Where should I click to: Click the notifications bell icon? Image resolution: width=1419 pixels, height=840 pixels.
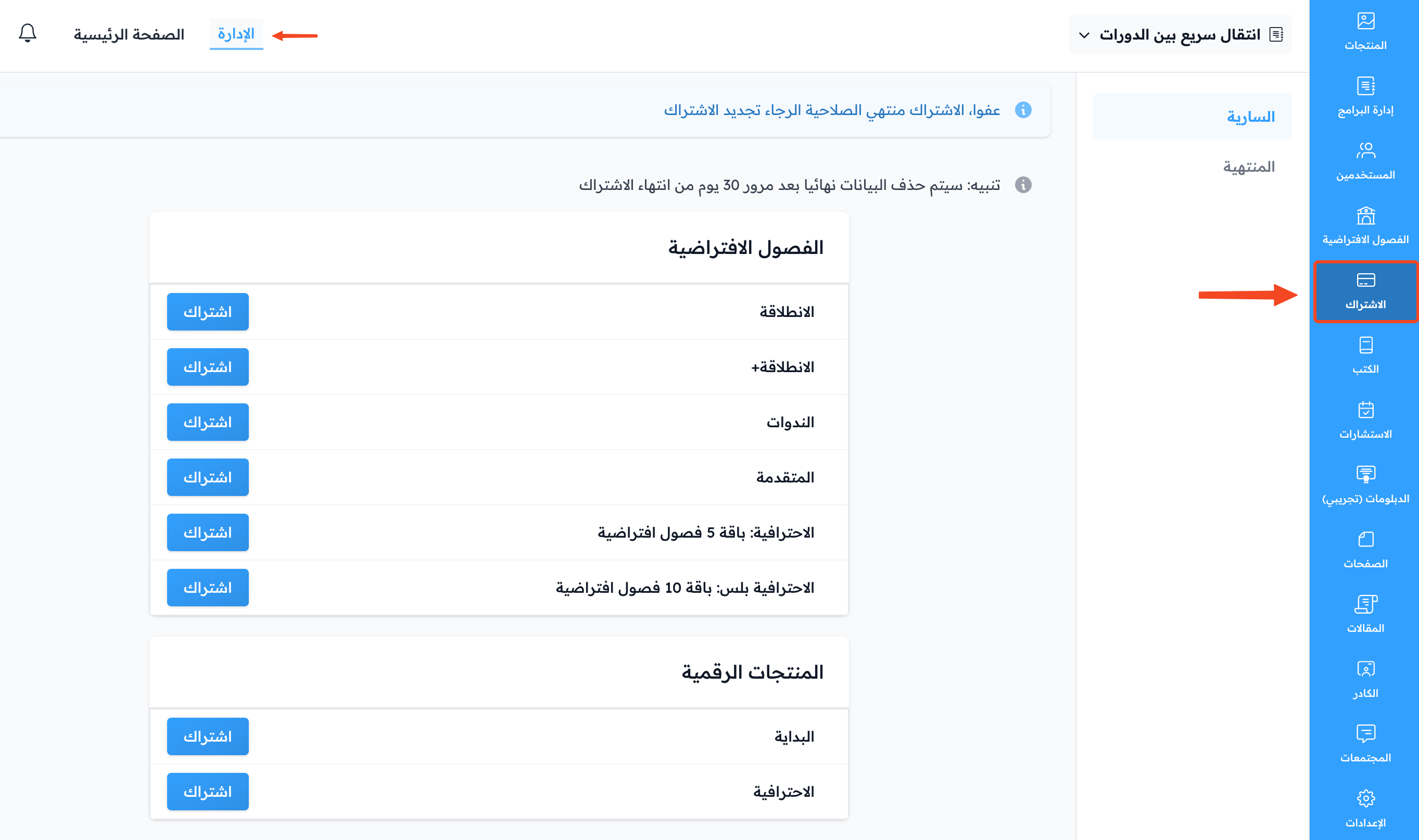(x=27, y=33)
